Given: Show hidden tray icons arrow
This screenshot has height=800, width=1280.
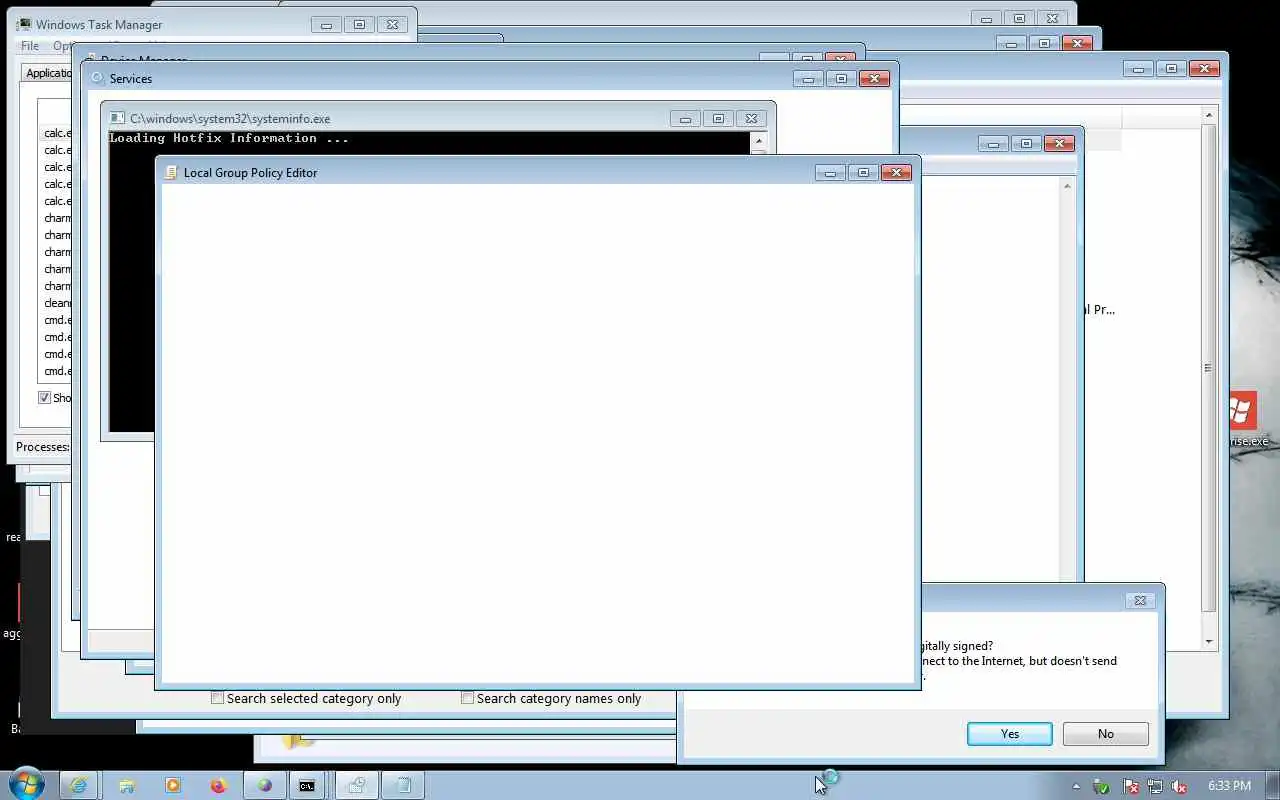Looking at the screenshot, I should 1076,786.
